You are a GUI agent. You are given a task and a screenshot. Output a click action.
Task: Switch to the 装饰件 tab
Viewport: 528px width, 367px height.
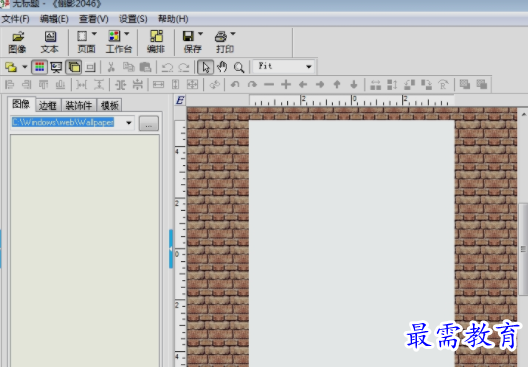[78, 105]
